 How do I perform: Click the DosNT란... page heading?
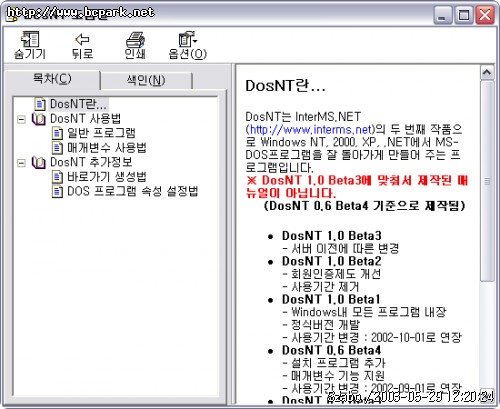tap(285, 86)
